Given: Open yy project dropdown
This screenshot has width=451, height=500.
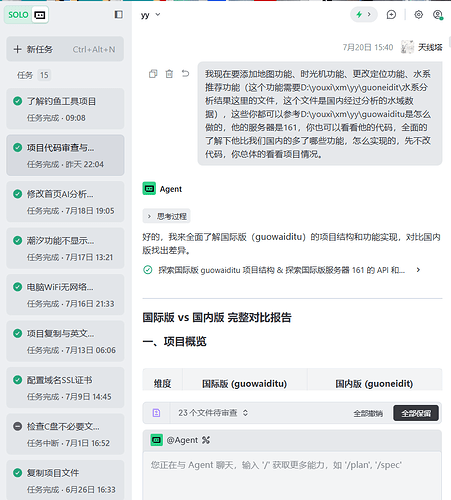Looking at the screenshot, I should point(151,15).
